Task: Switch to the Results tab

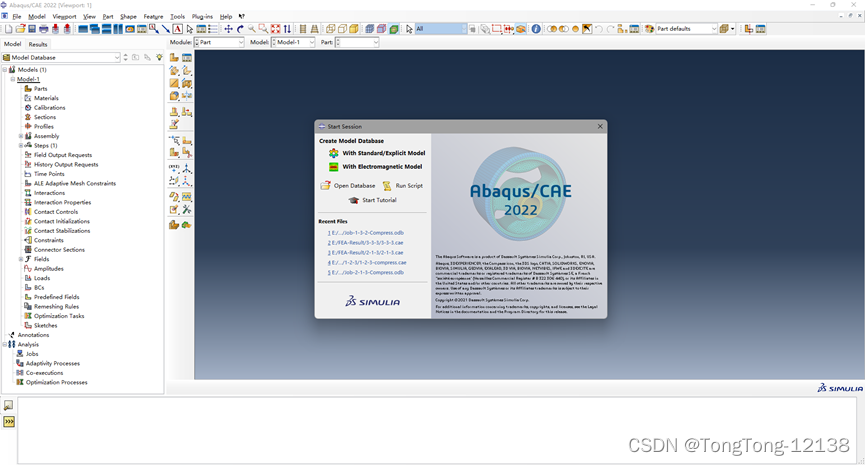Action: [x=38, y=44]
